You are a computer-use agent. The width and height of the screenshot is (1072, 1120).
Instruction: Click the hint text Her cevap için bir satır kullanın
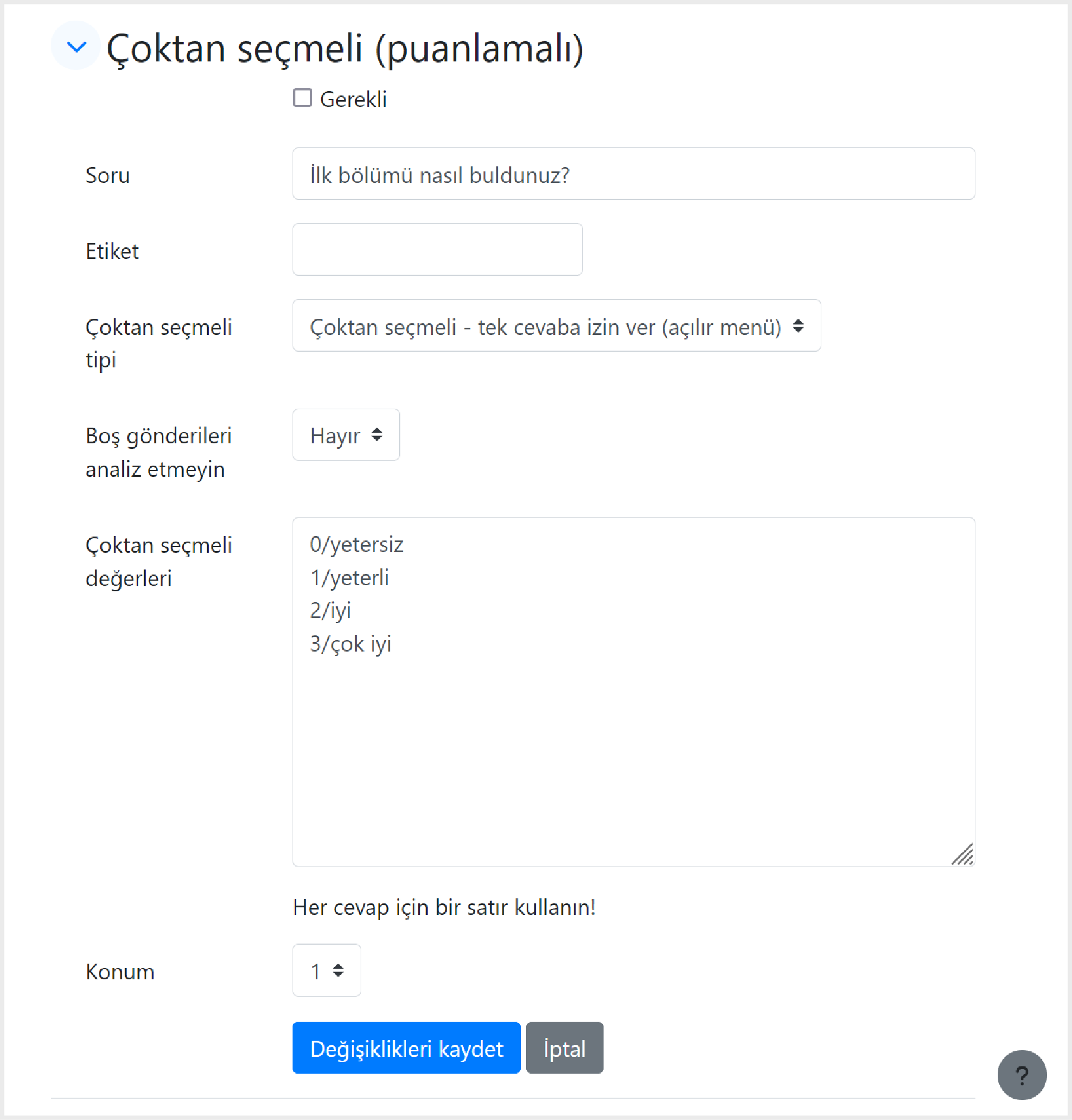pyautogui.click(x=444, y=907)
